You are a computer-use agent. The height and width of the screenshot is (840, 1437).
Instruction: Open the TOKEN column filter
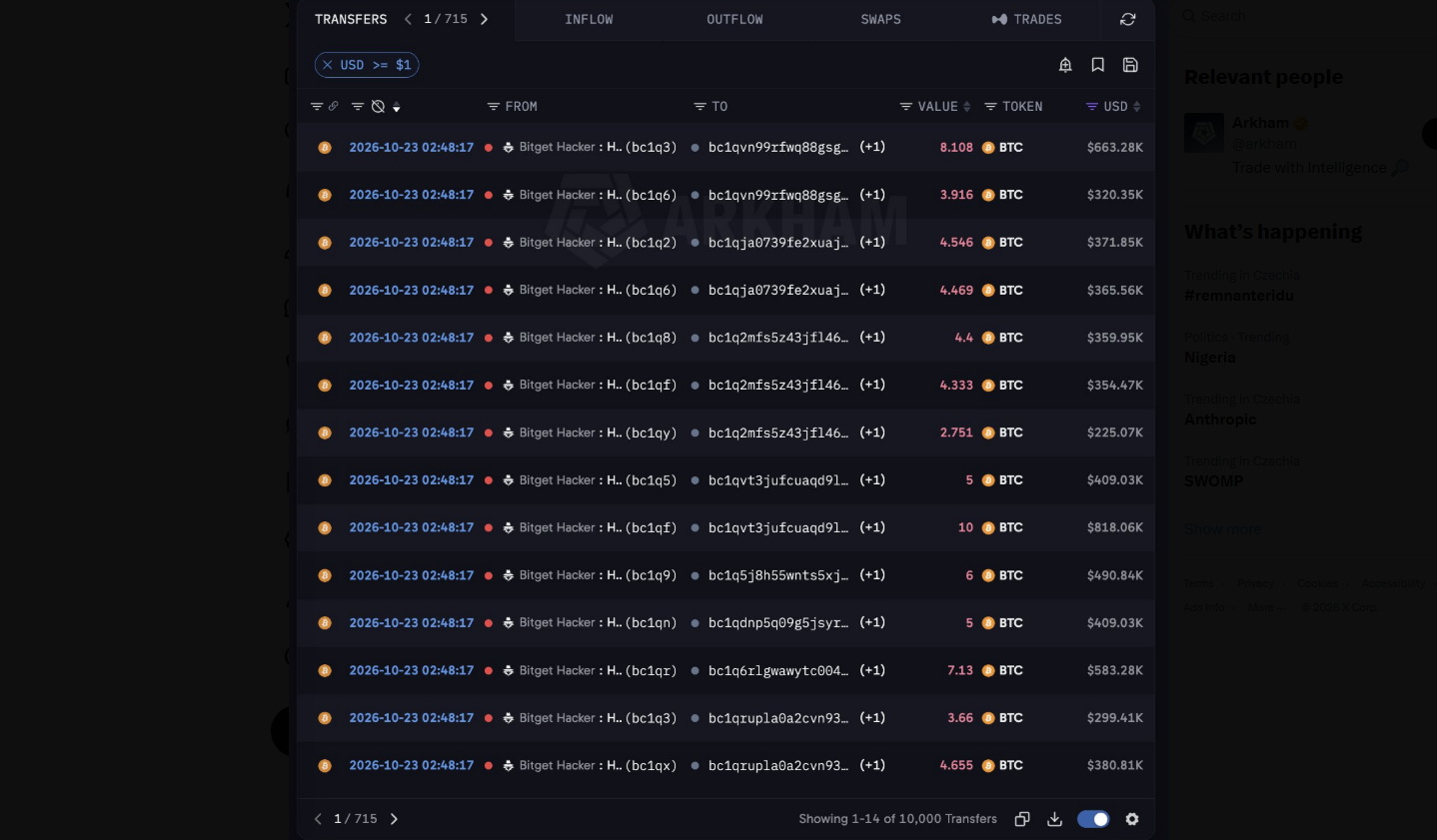click(x=990, y=107)
